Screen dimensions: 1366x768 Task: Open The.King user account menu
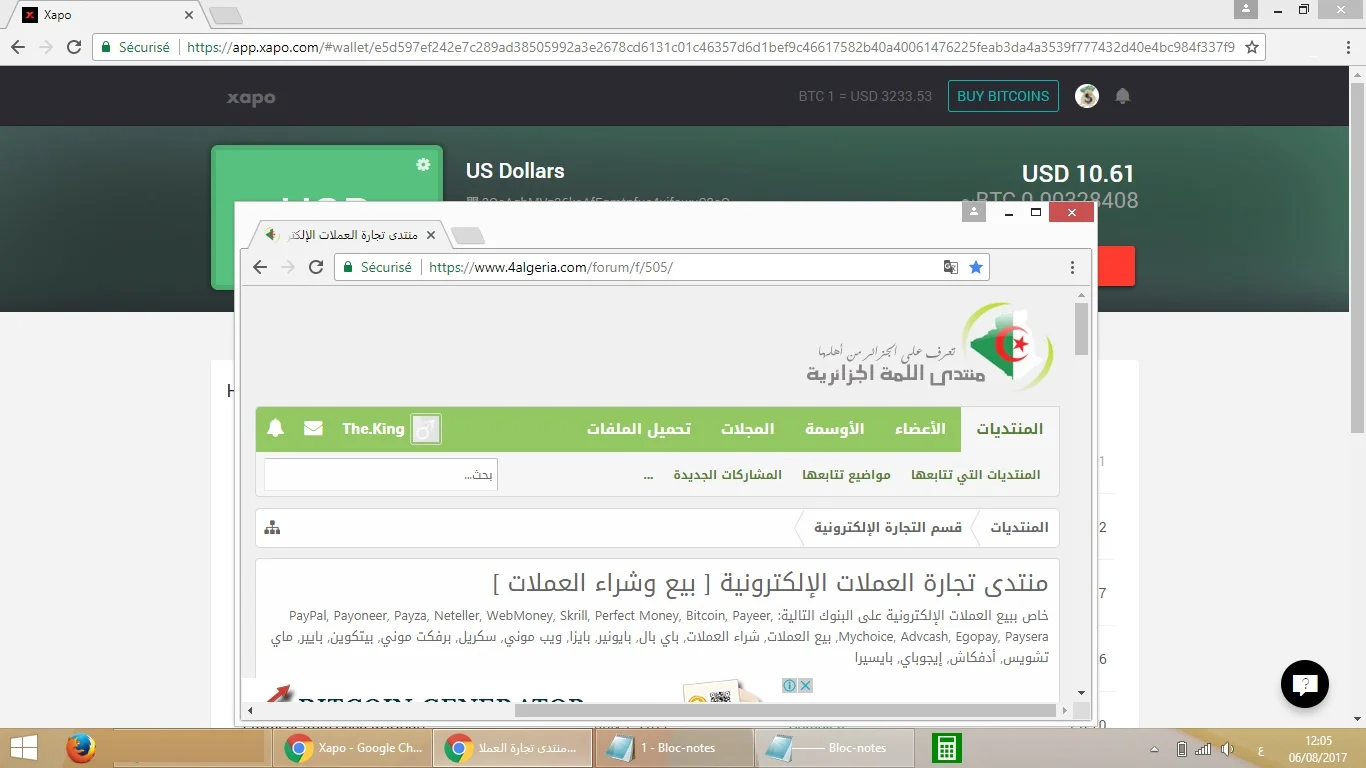373,429
